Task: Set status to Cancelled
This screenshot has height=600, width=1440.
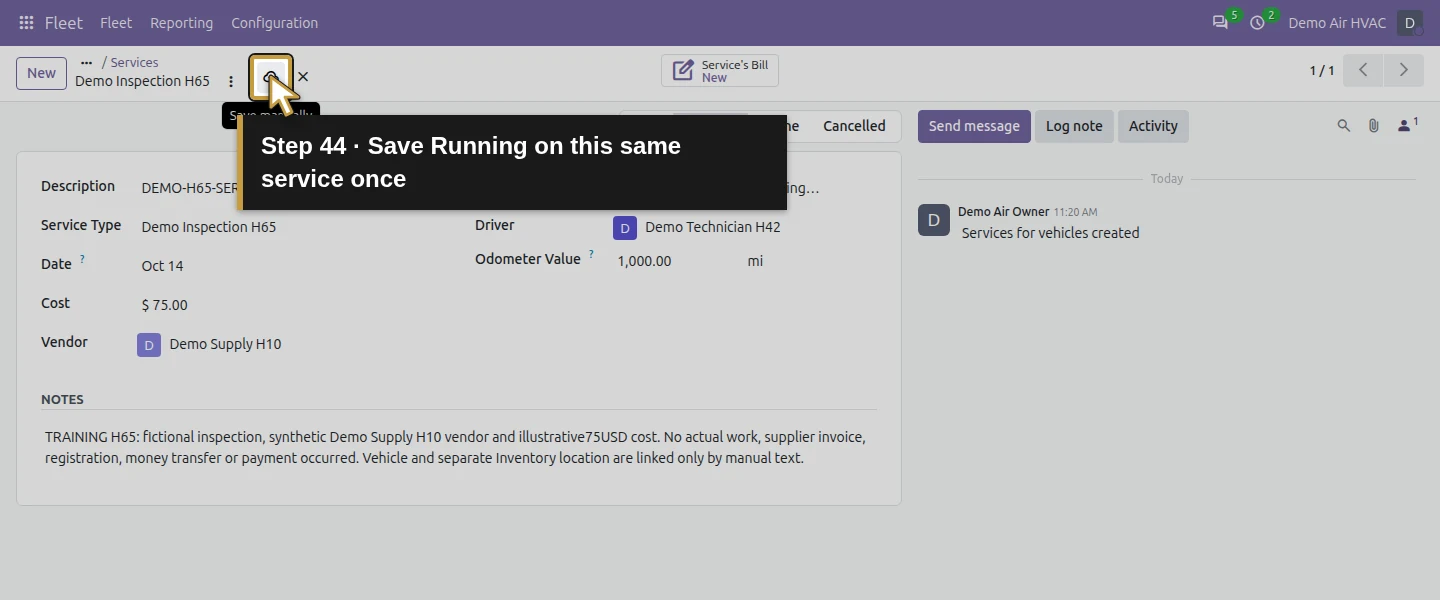Action: [854, 126]
